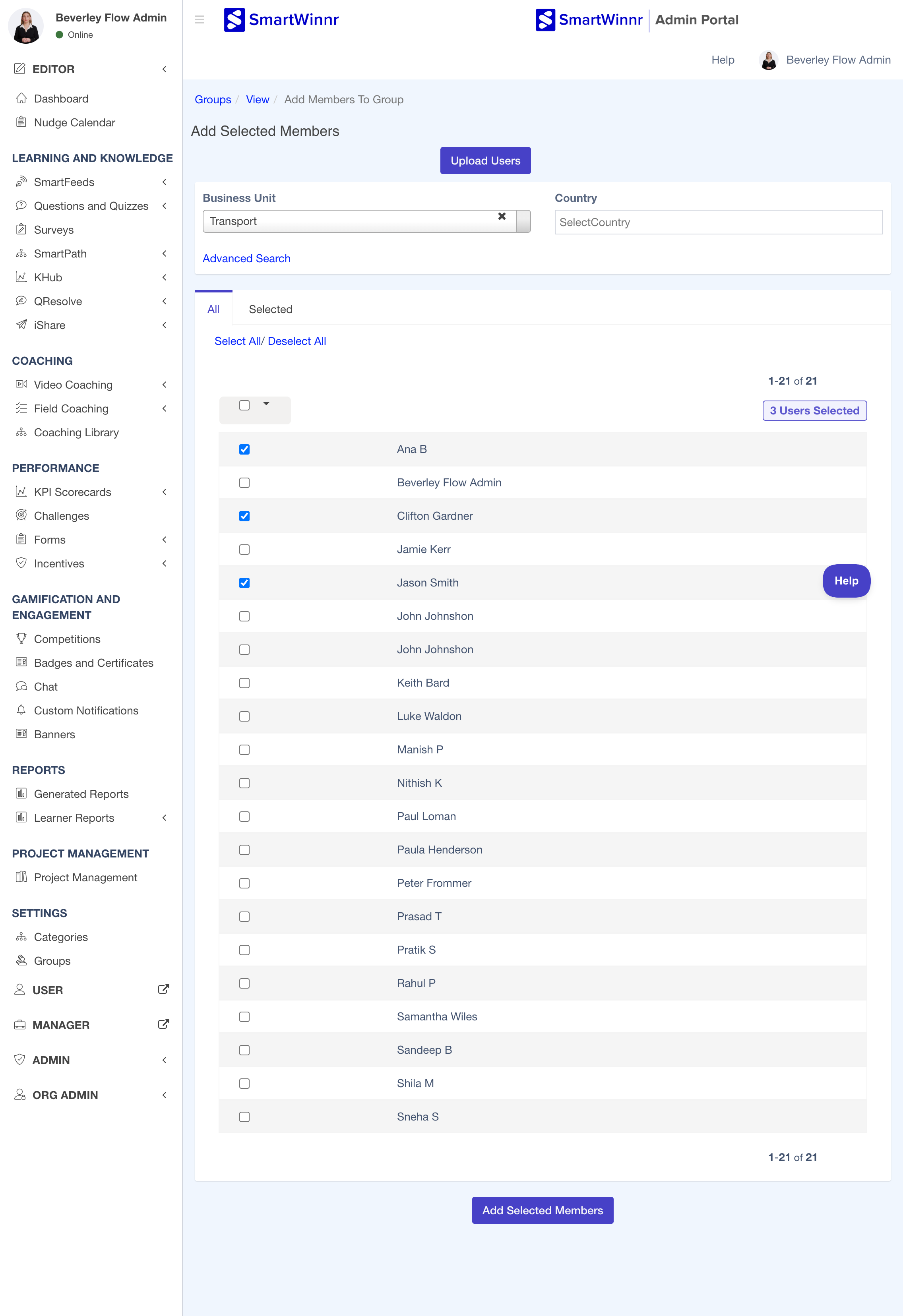
Task: Click the Advanced Search link
Action: coord(246,258)
